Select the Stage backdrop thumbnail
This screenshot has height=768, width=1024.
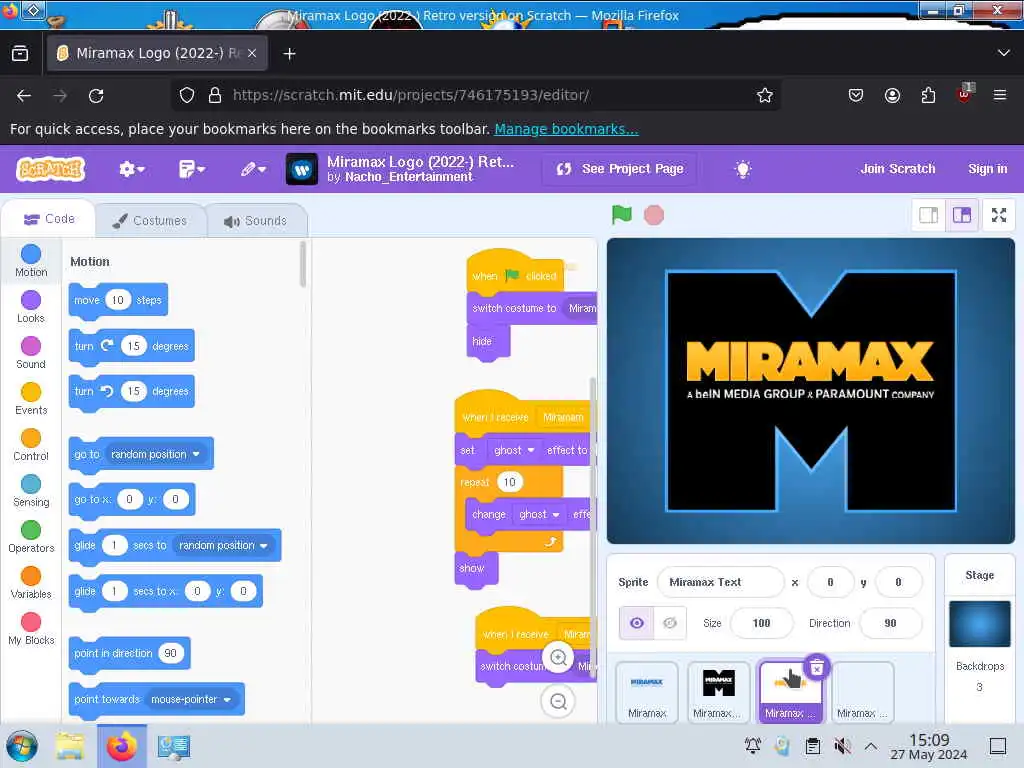point(980,624)
